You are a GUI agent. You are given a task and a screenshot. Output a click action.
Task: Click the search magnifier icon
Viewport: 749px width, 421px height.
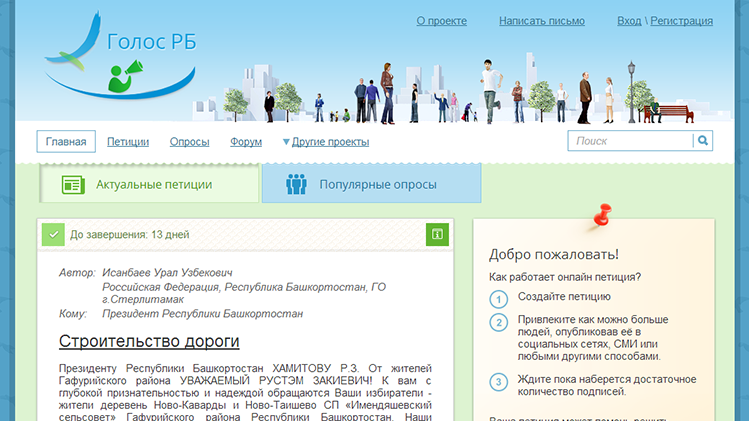click(703, 140)
